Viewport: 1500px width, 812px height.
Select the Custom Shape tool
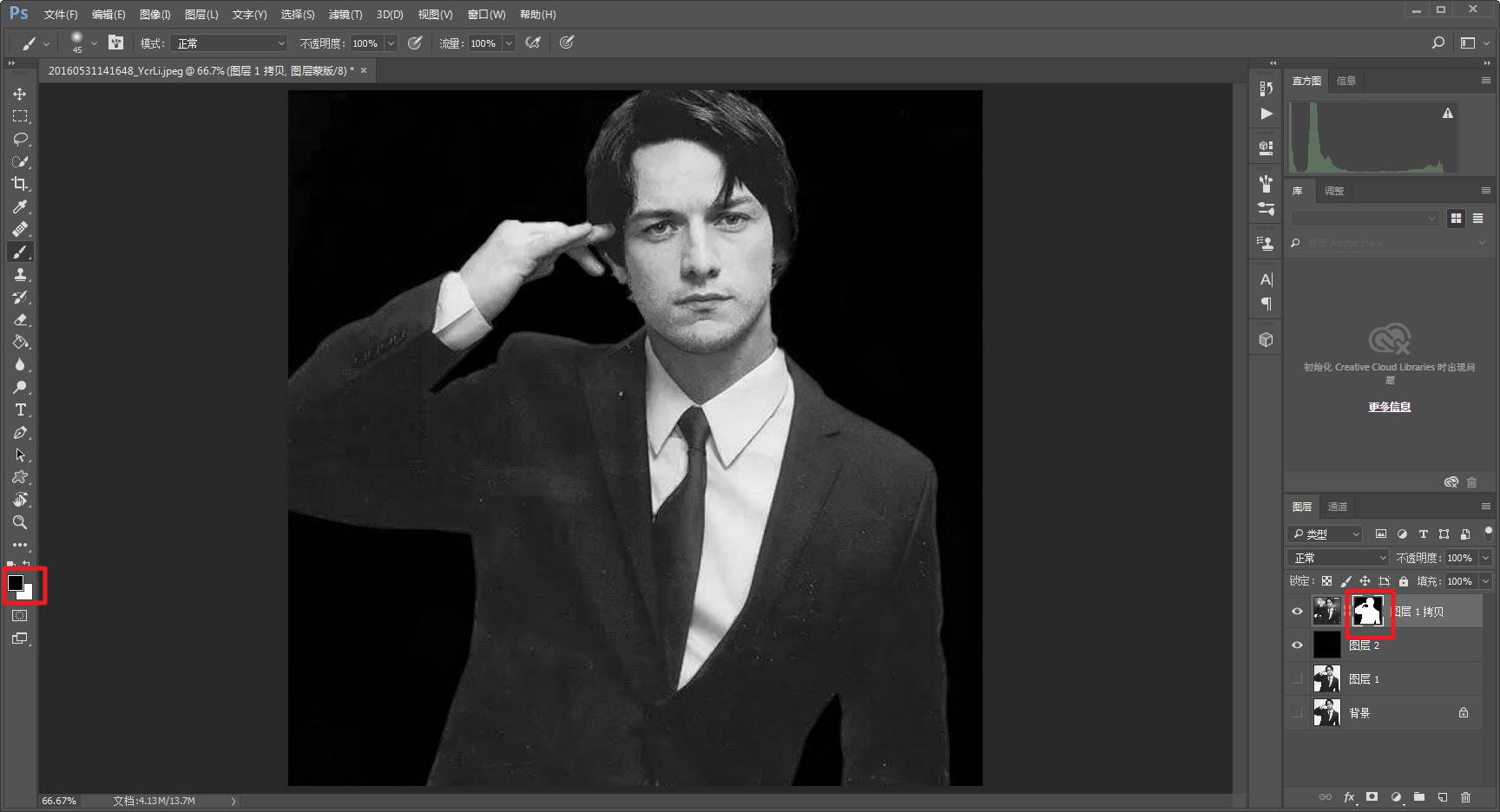(20, 477)
